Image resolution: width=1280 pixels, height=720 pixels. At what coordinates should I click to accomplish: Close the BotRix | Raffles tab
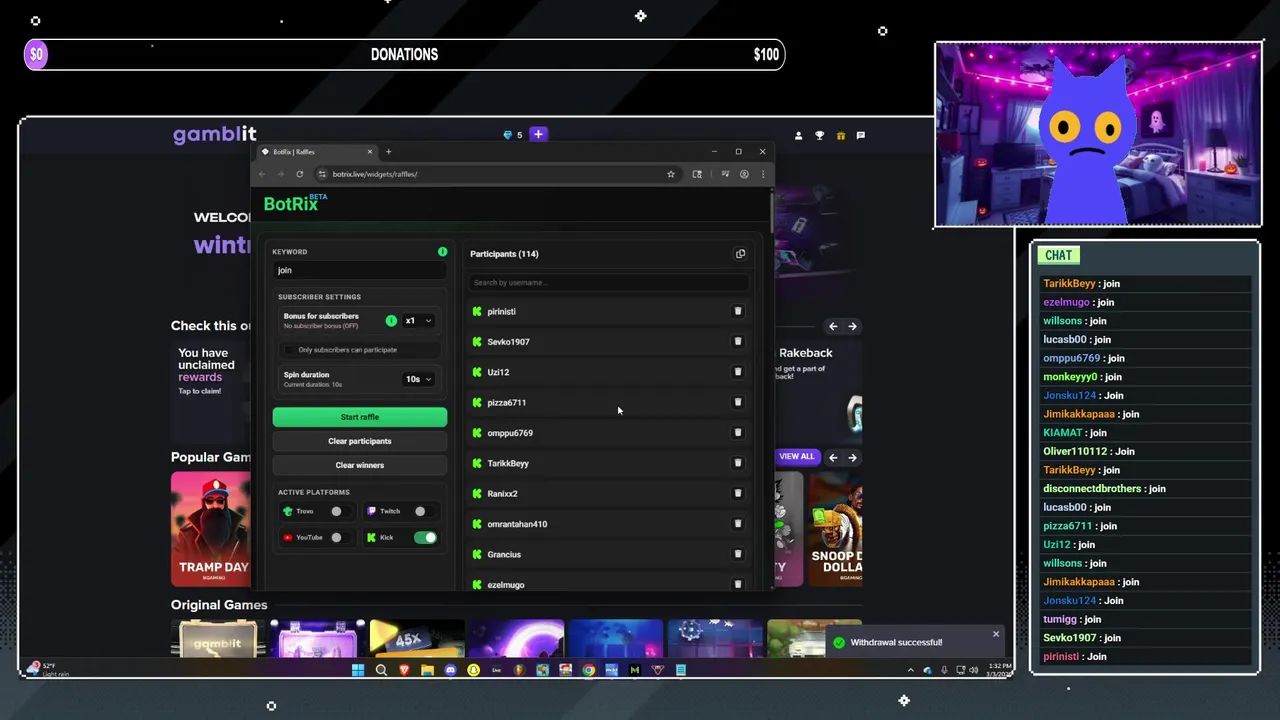coord(370,152)
